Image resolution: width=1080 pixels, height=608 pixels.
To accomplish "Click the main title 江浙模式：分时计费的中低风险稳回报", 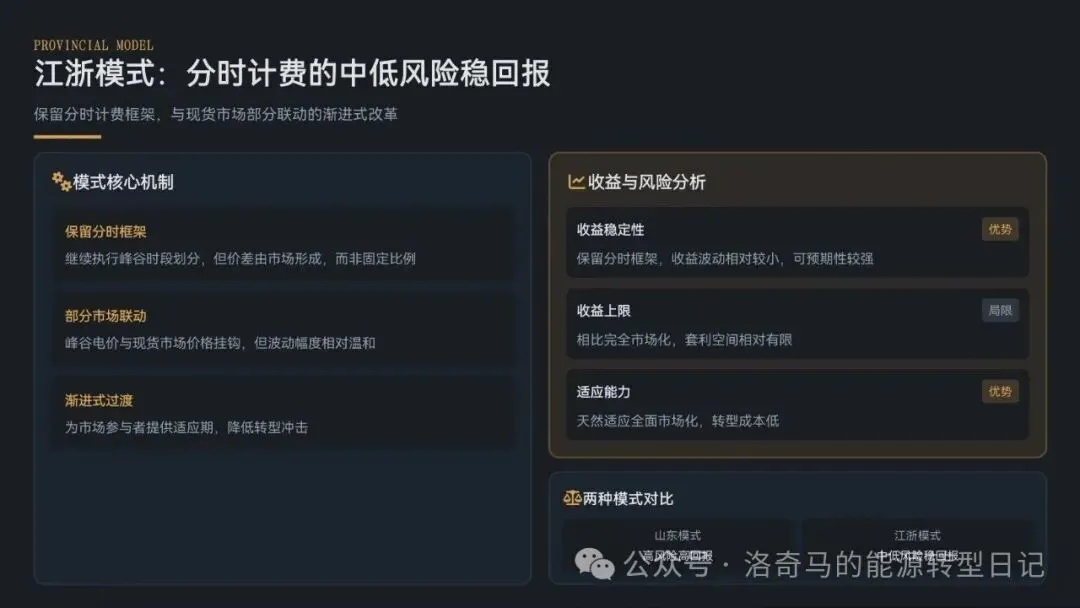I will [x=292, y=74].
